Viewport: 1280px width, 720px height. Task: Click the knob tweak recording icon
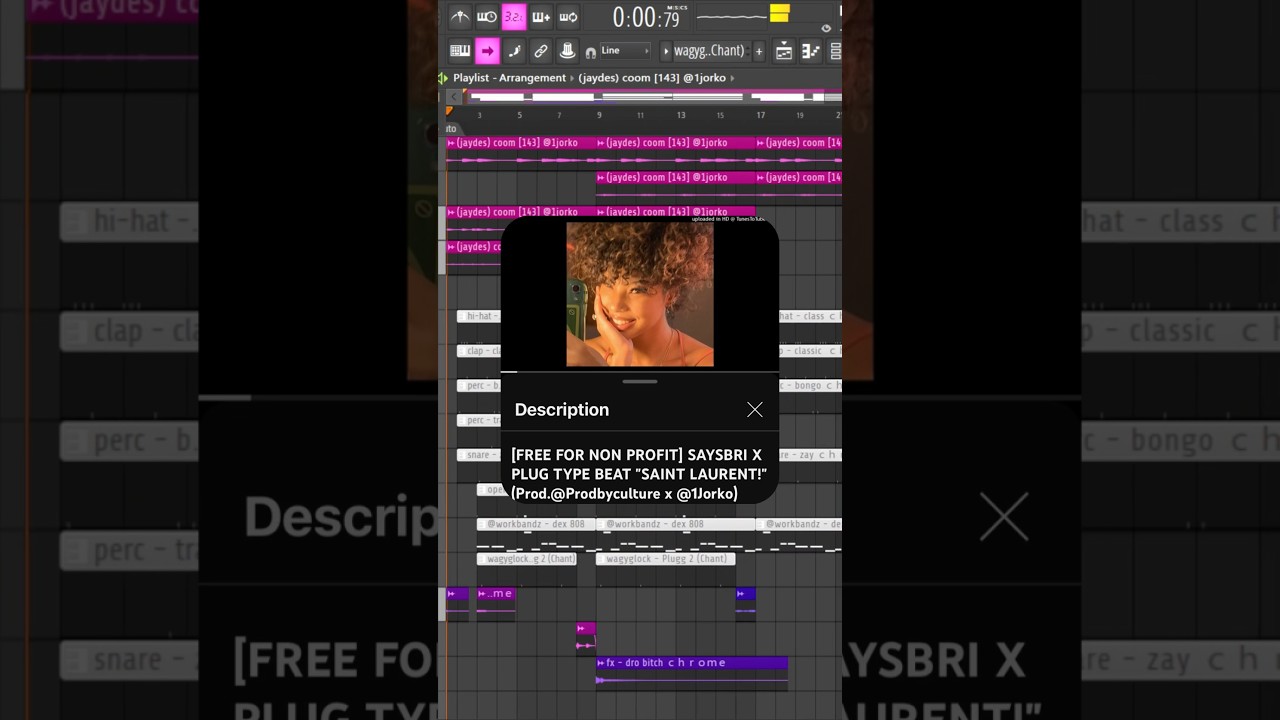(568, 50)
